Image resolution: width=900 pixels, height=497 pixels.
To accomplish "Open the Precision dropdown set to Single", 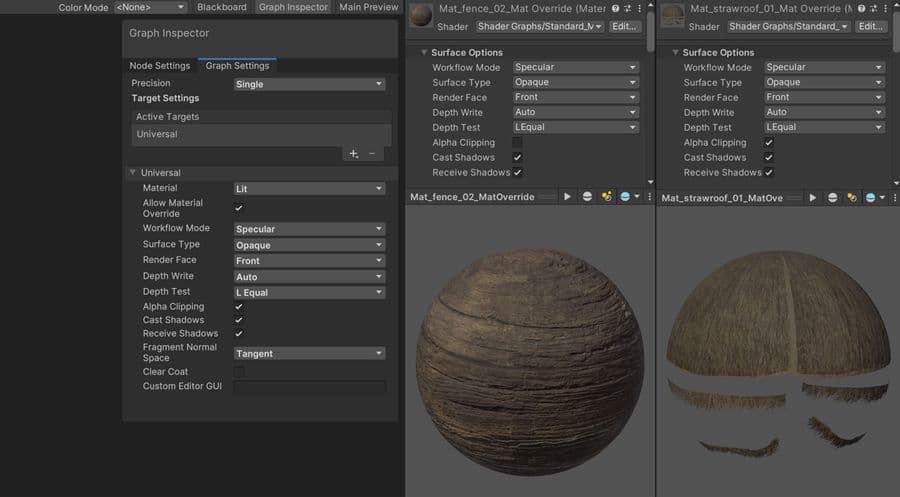I will pos(309,85).
